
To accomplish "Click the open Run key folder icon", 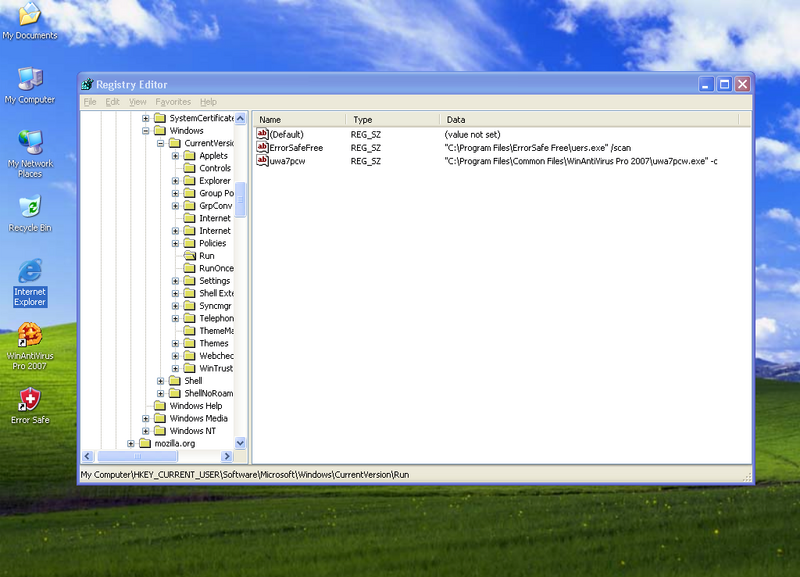I will pyautogui.click(x=189, y=256).
